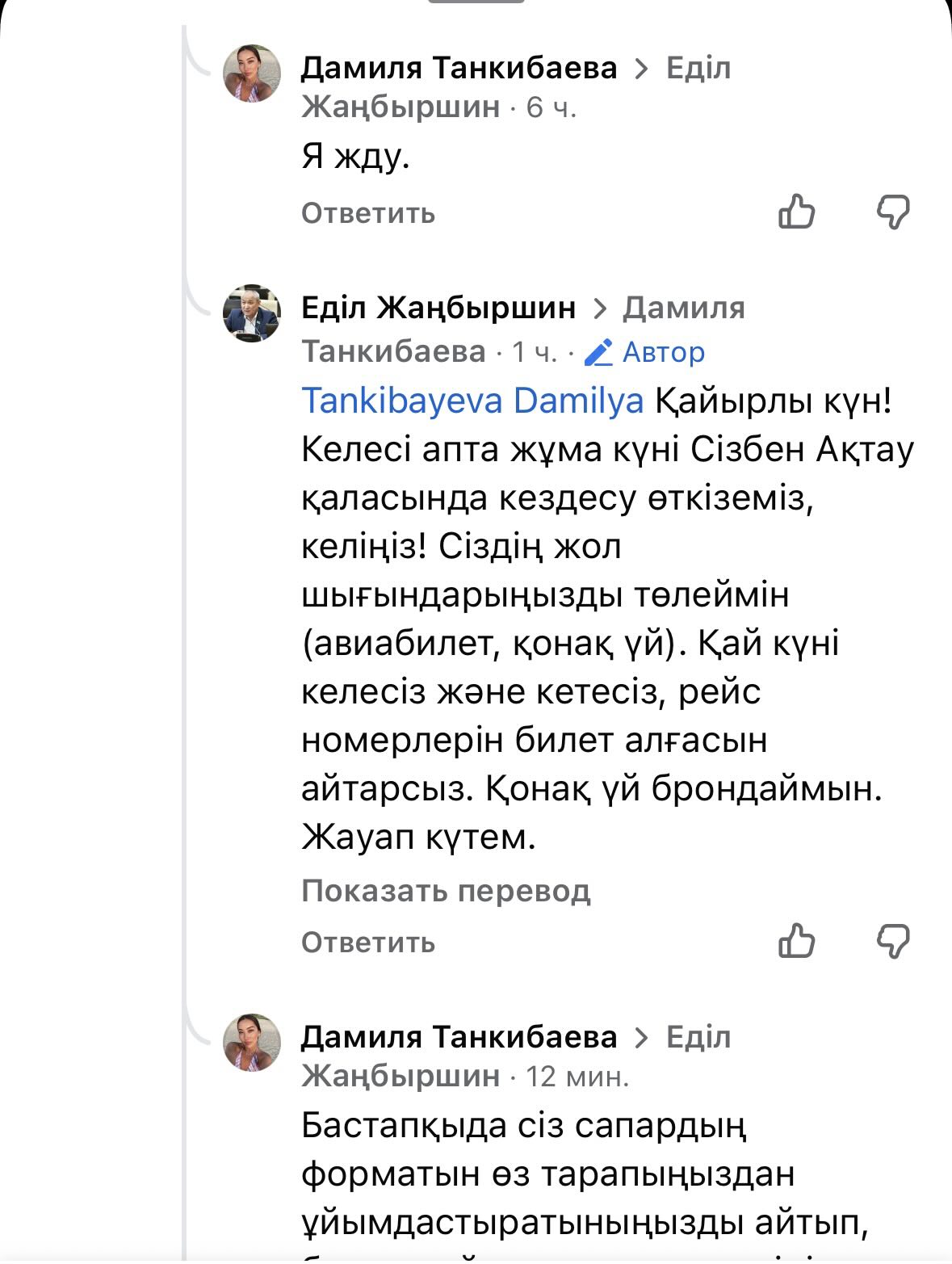Thumbs up Еділ Жаңбыршин's Kazakh reply
Viewport: 952px width, 1264px height.
pyautogui.click(x=796, y=941)
